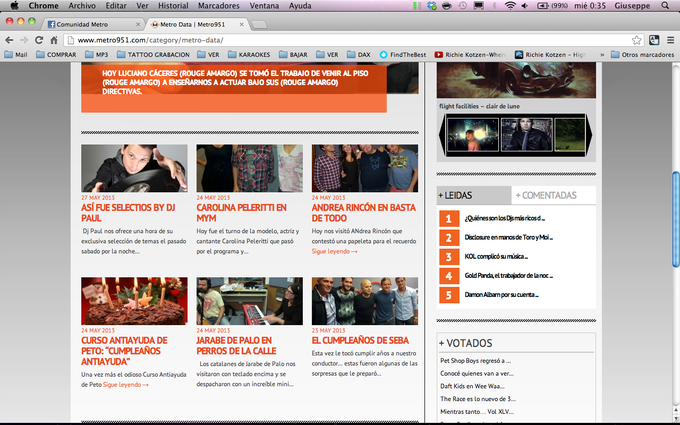Open the BAJAR bookmarks folder
This screenshot has height=425, width=680.
click(x=293, y=55)
